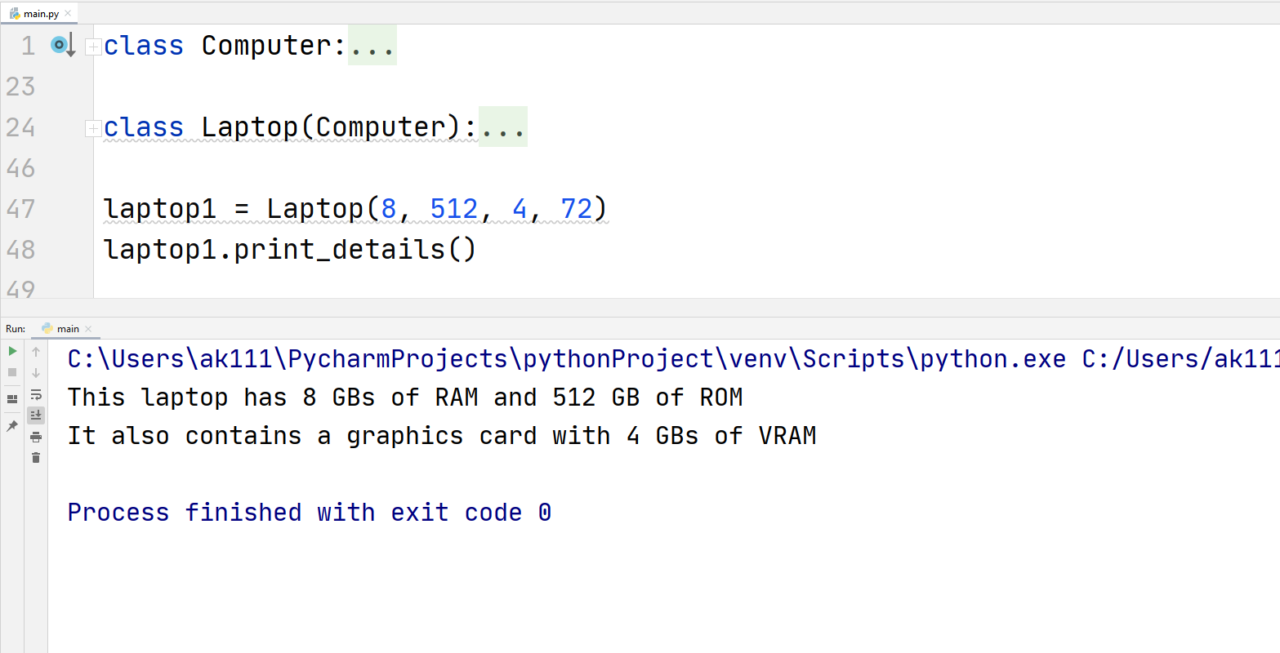
Task: Expand the collapsed ellipsis after class Computer
Action: coord(372,46)
